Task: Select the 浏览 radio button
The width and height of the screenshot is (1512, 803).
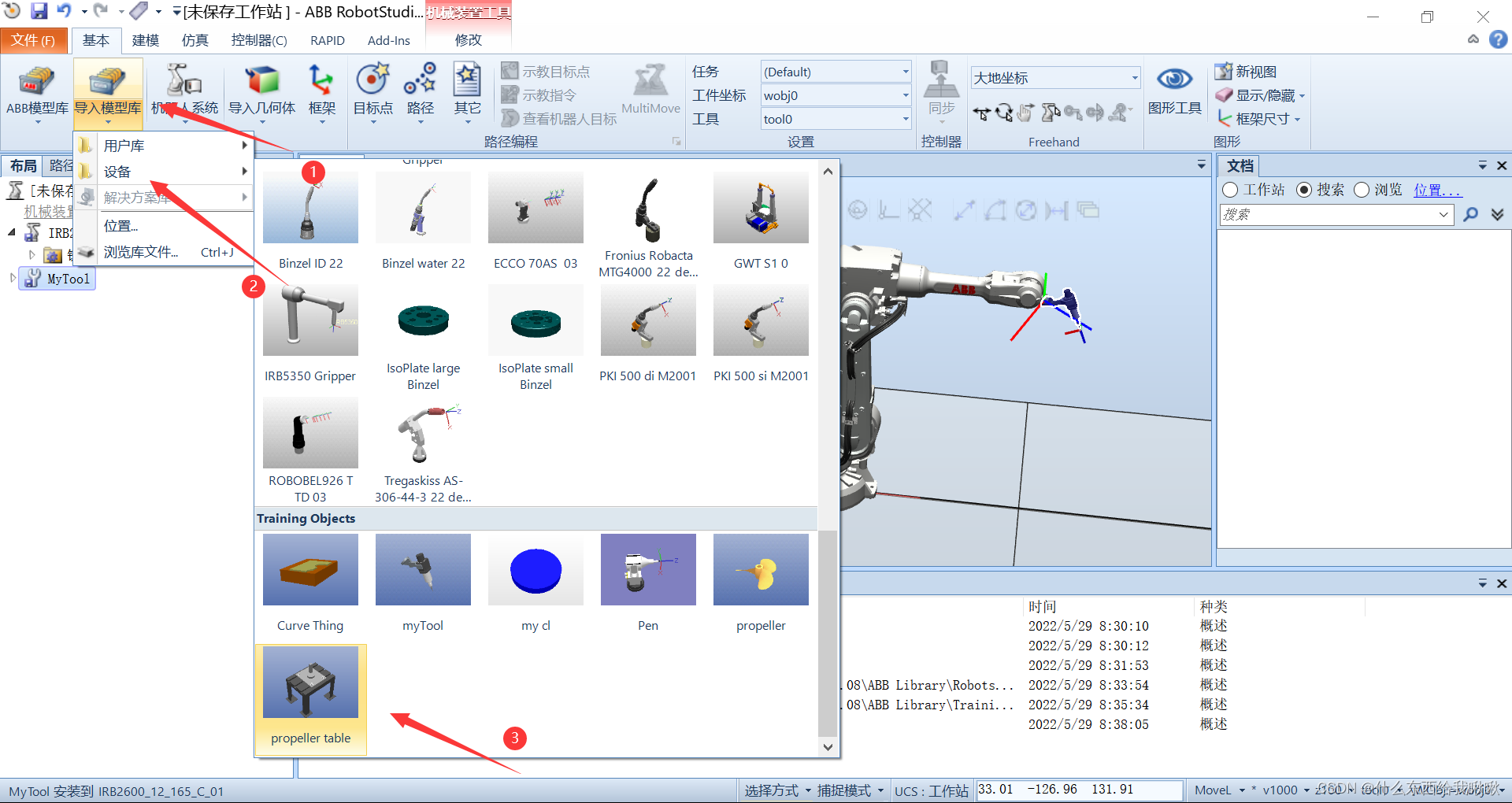Action: pyautogui.click(x=1362, y=190)
